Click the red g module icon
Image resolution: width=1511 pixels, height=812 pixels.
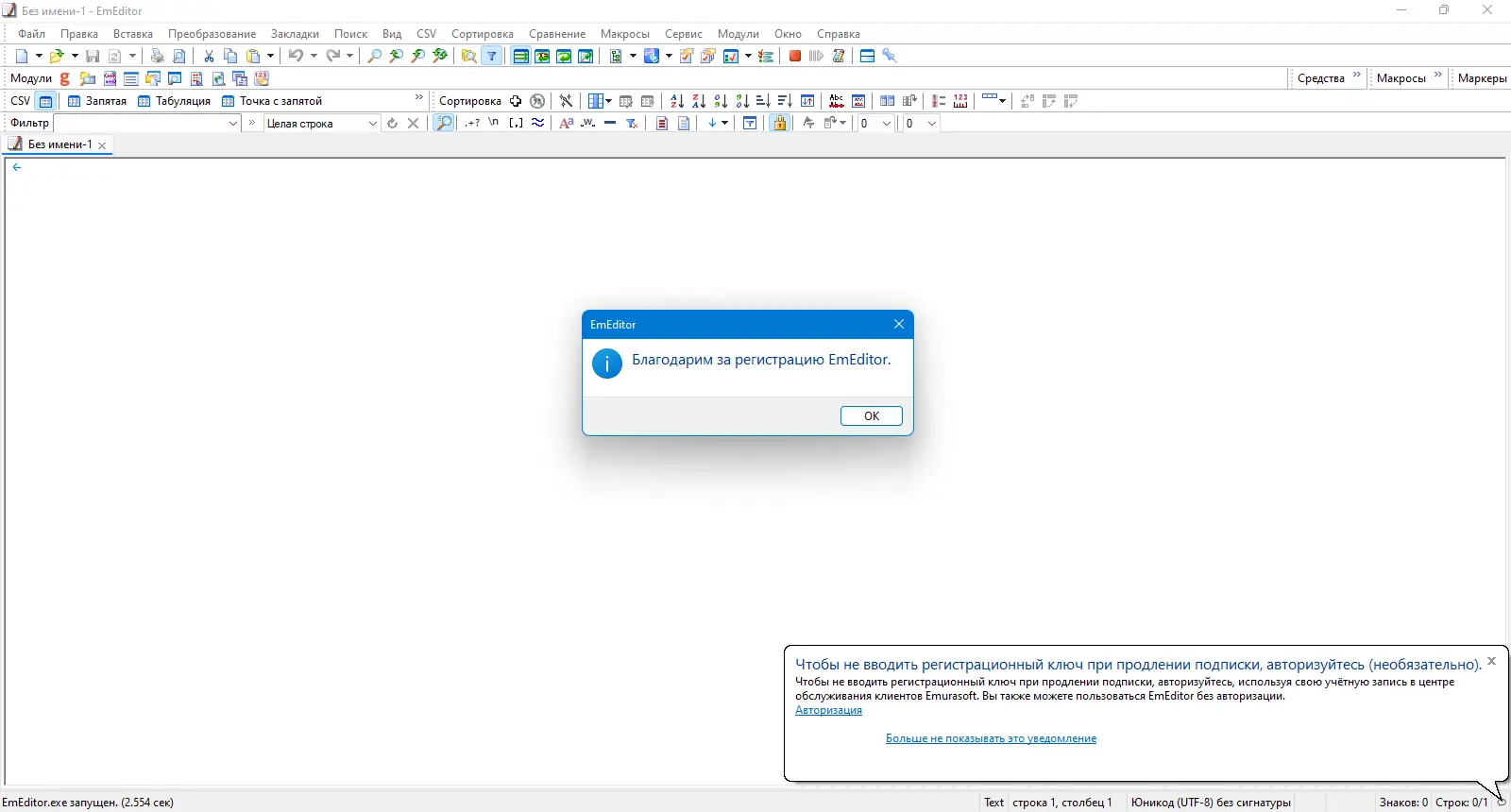65,78
